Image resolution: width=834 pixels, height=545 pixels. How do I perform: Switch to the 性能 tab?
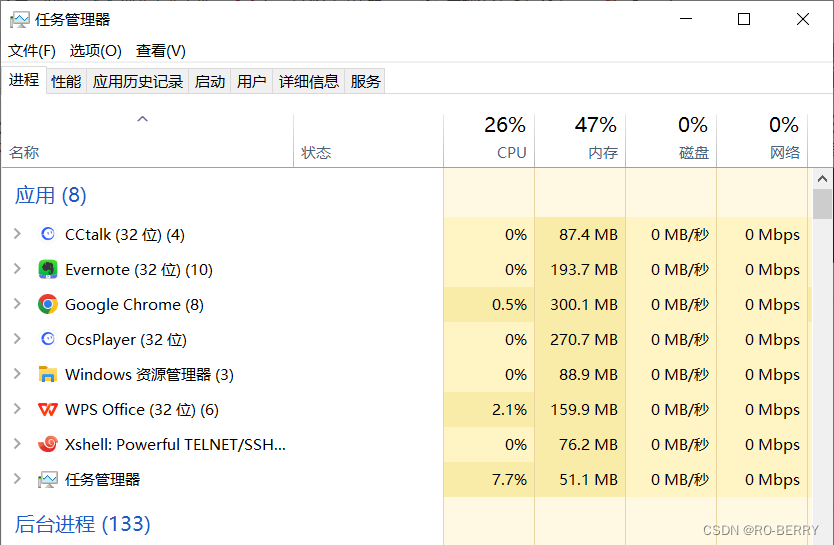coord(66,82)
